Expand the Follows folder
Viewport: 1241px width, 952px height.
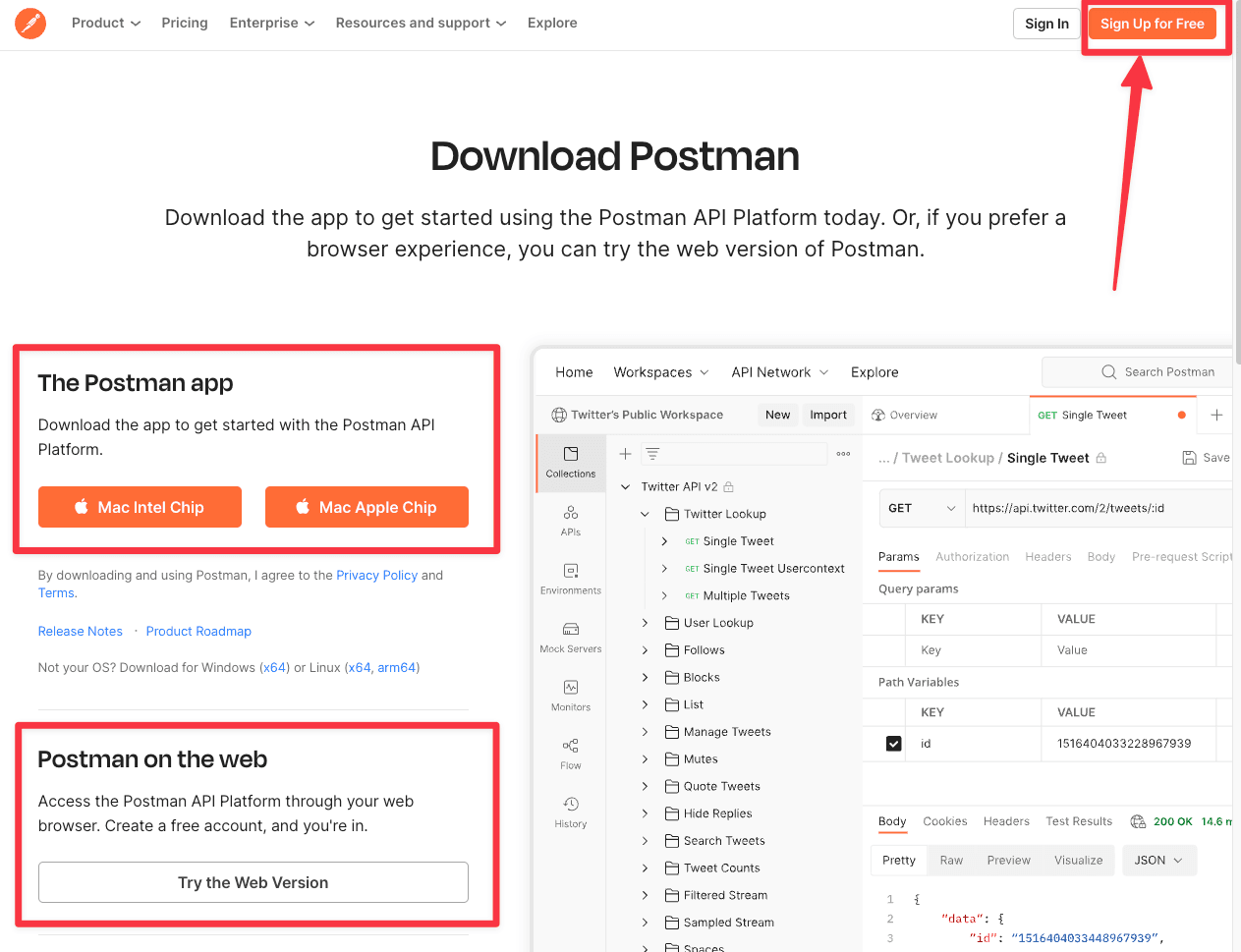tap(645, 650)
